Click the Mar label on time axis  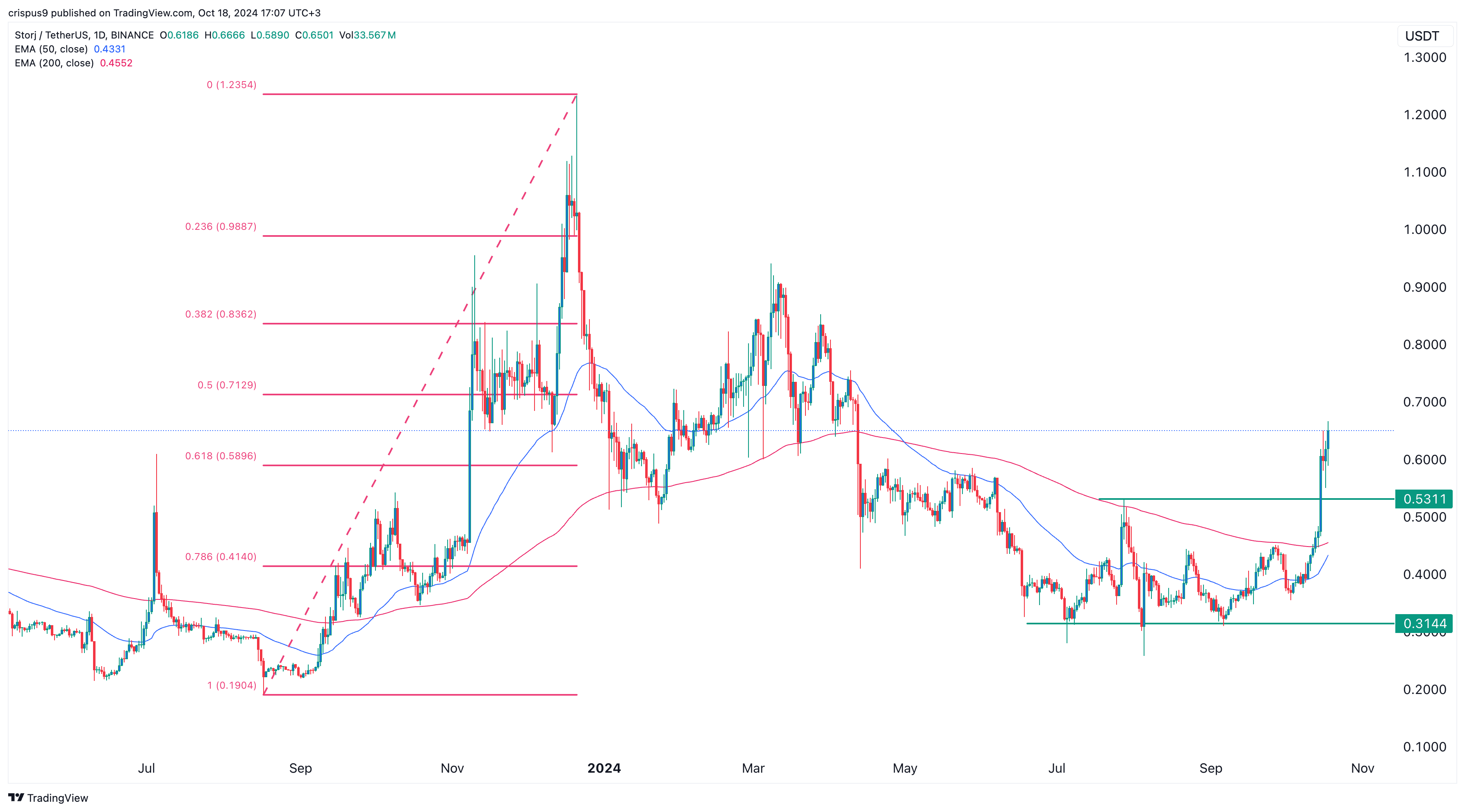(753, 768)
